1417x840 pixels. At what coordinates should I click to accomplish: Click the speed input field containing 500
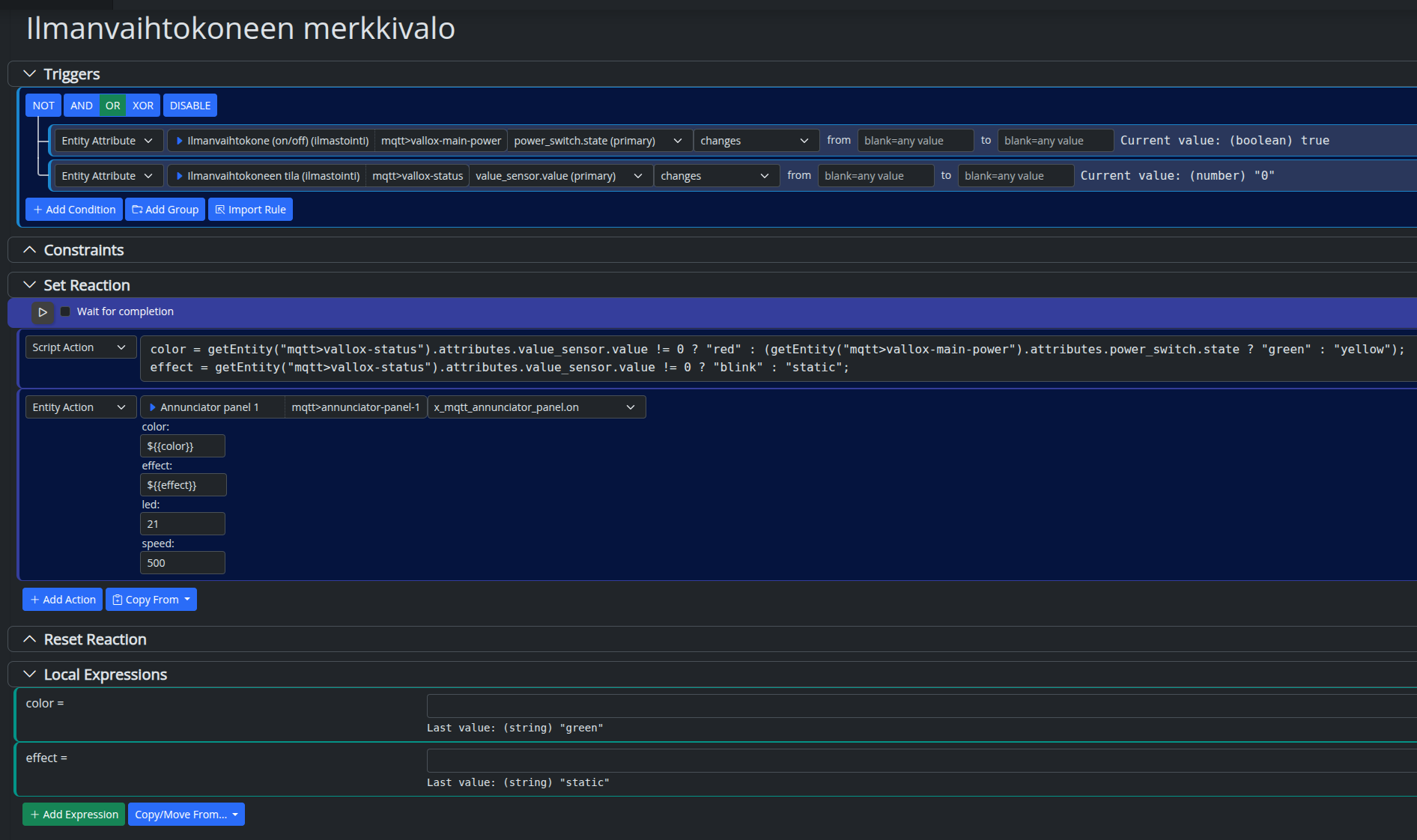click(182, 563)
